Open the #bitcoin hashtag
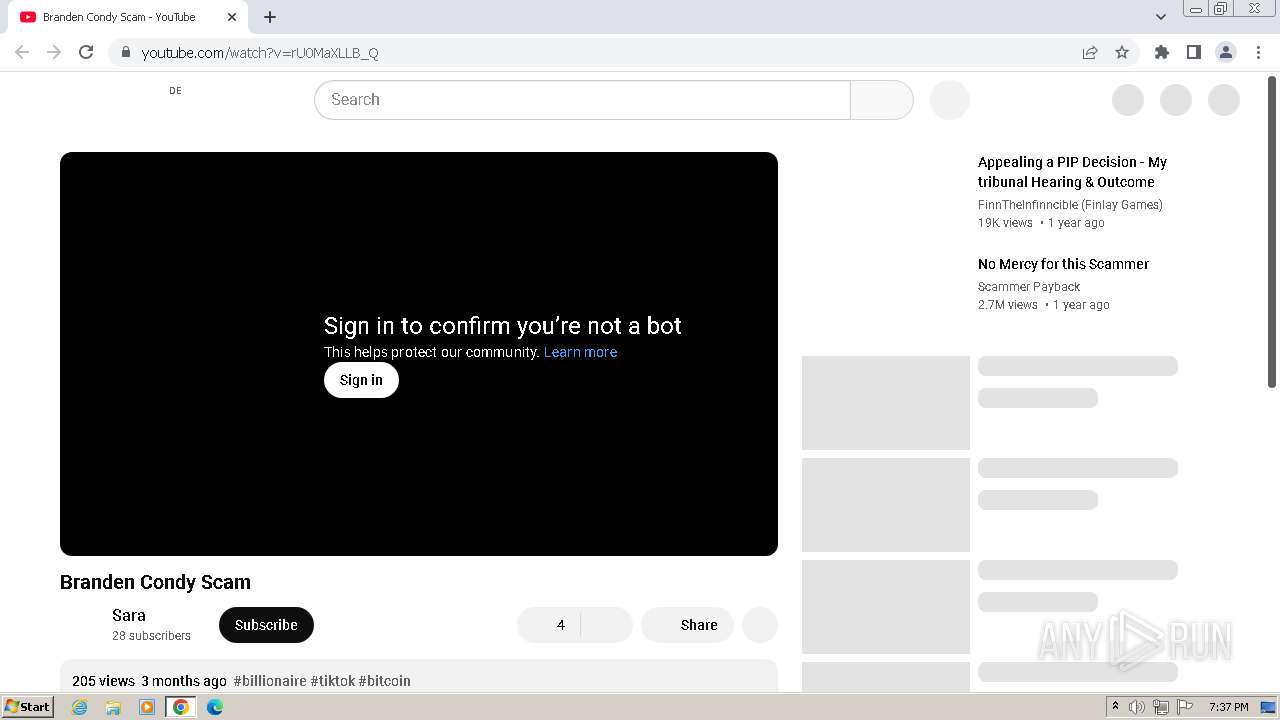This screenshot has width=1280, height=720. (385, 681)
